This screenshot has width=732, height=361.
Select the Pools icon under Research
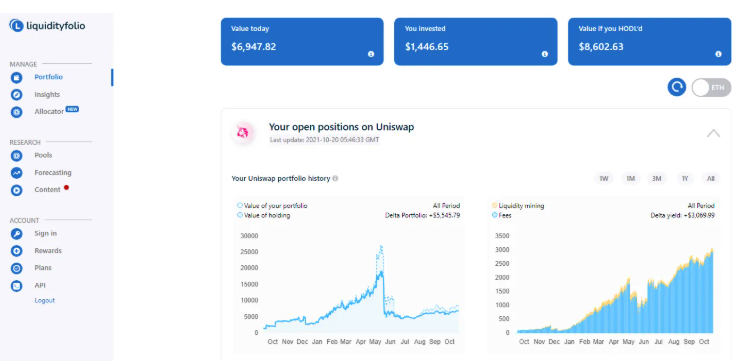tap(16, 156)
